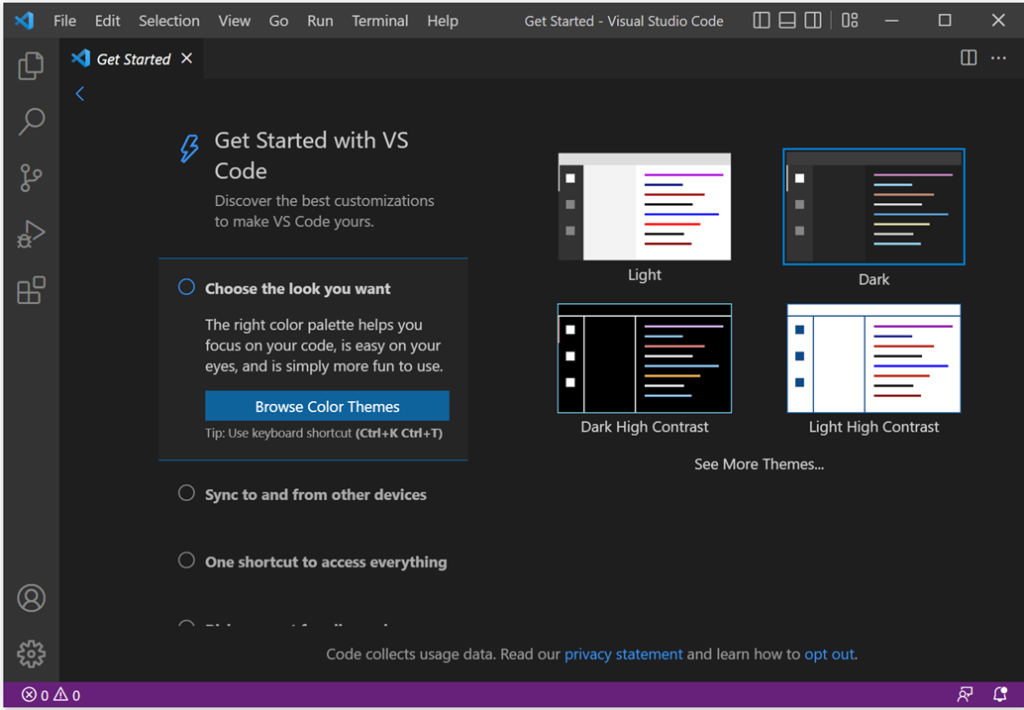Click the back chevron above Get Started
The height and width of the screenshot is (710, 1024).
79,93
